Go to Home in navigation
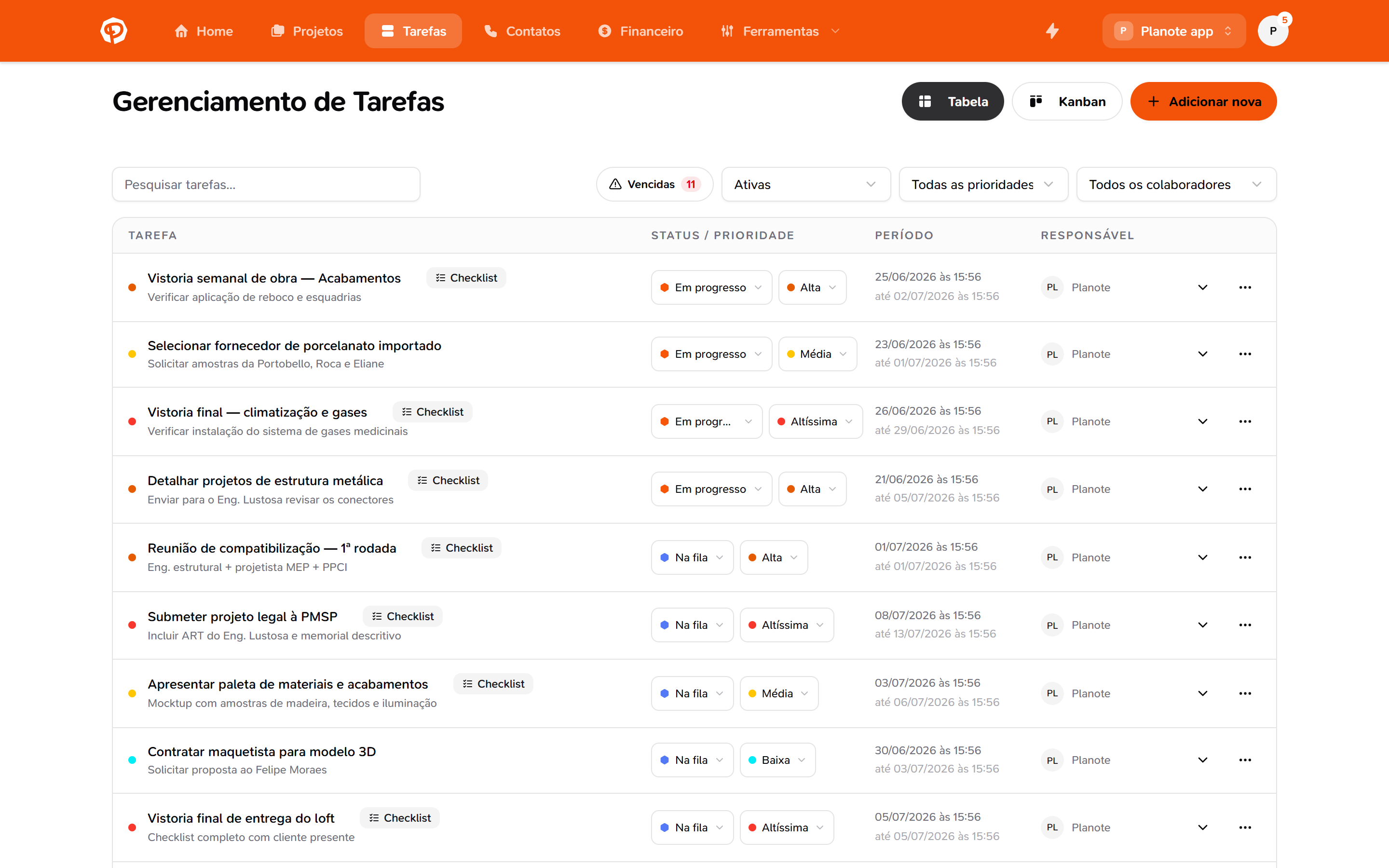Image resolution: width=1389 pixels, height=868 pixels. click(204, 31)
